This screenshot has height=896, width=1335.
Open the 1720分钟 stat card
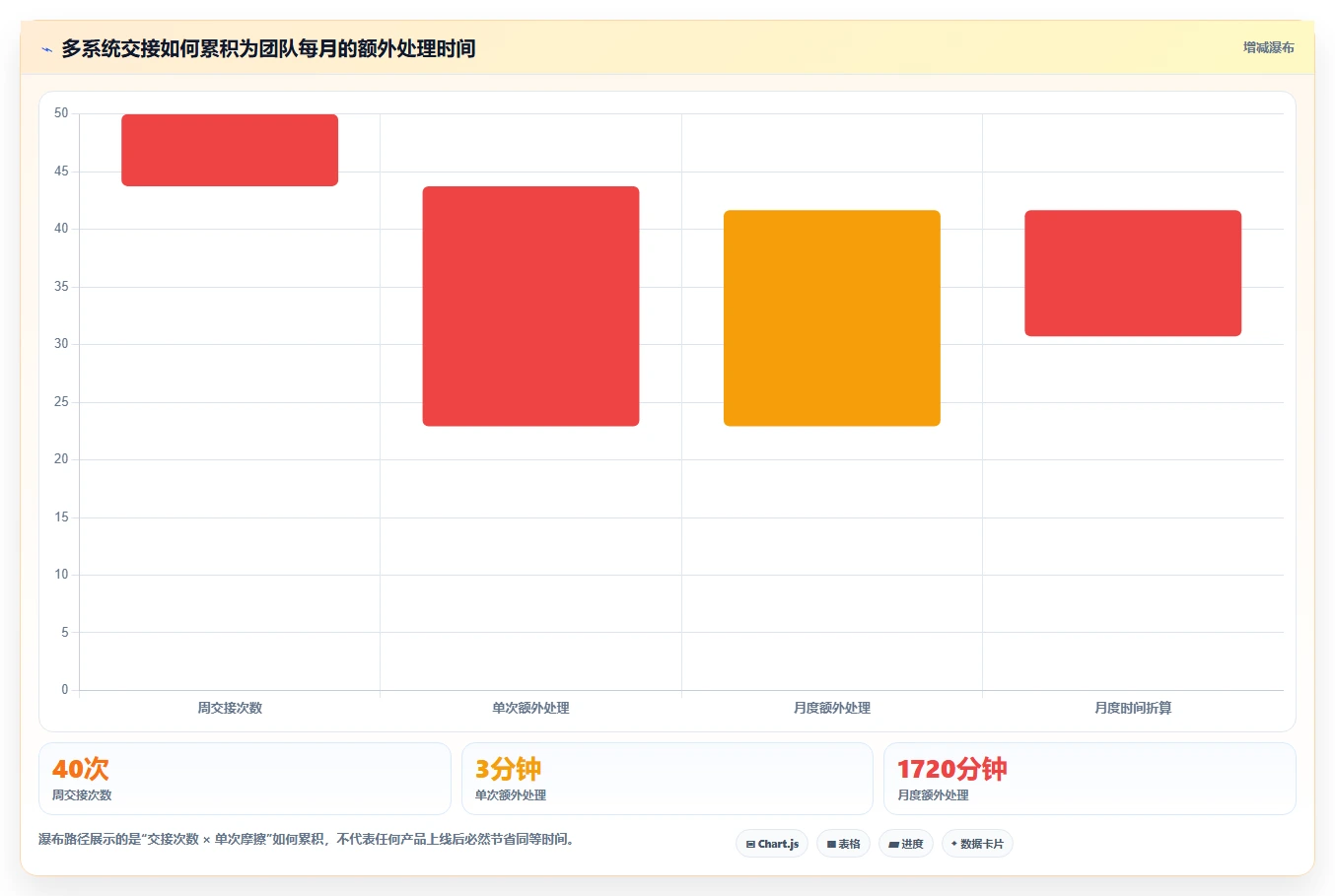(1089, 779)
